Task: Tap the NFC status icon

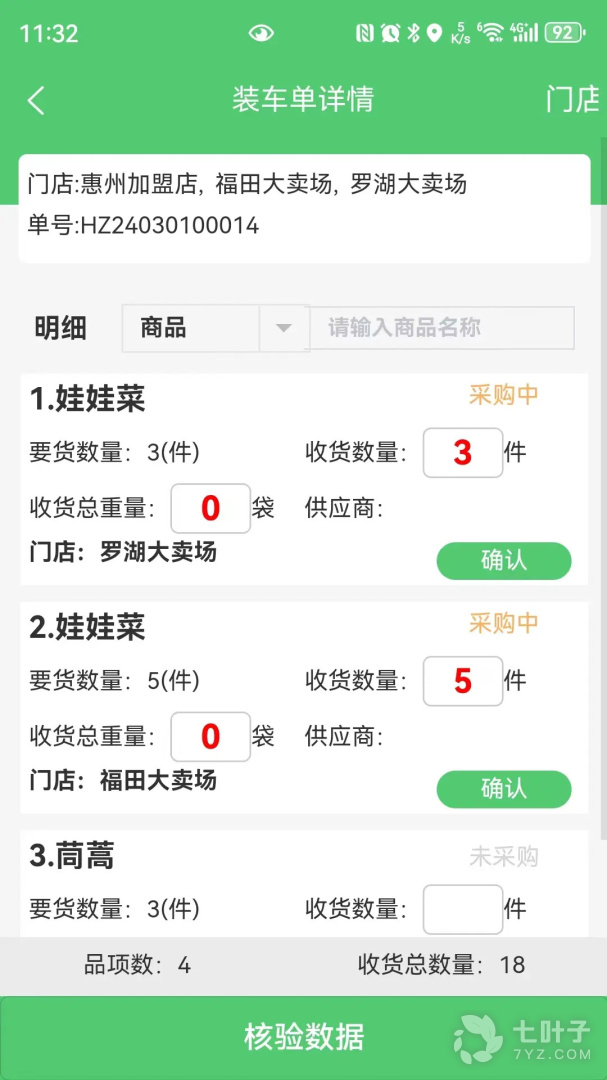Action: (365, 33)
